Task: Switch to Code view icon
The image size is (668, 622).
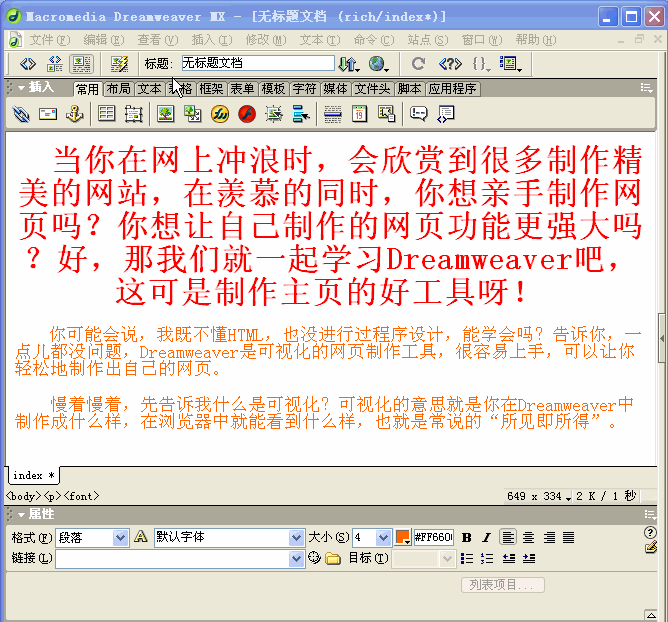Action: click(x=28, y=64)
